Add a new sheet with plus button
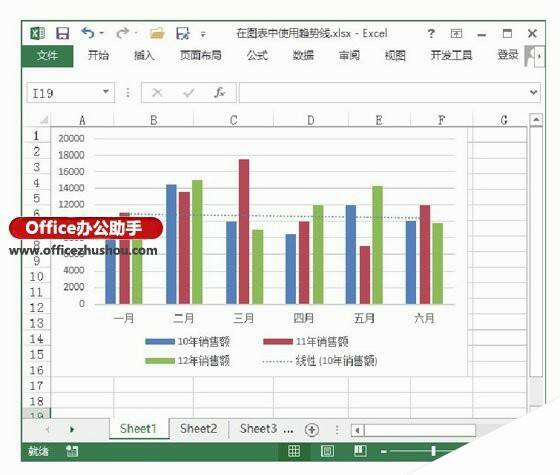Viewport: 560px width, 475px height. coord(311,429)
